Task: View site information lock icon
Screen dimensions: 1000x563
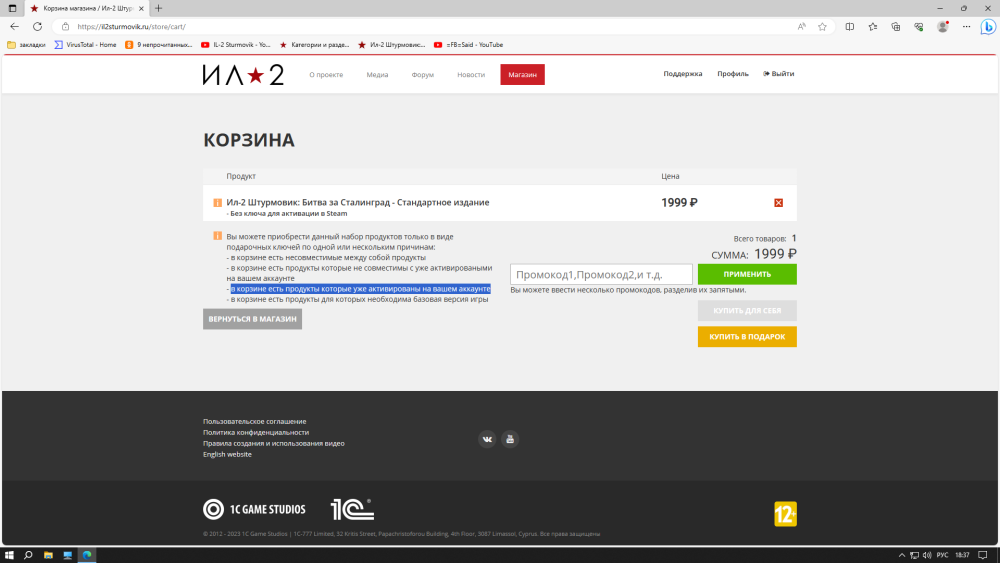Action: [65, 27]
